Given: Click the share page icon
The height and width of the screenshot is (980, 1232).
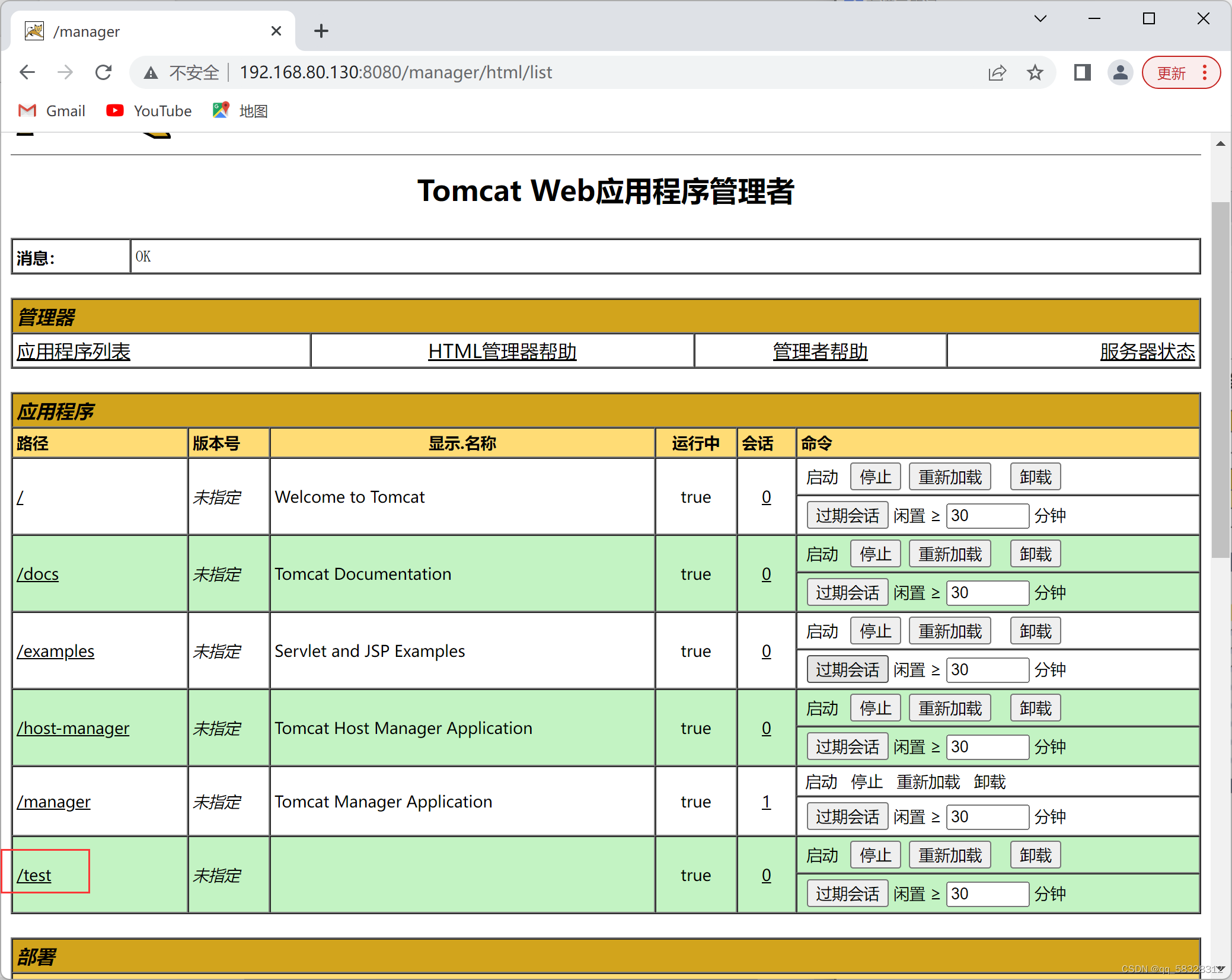Looking at the screenshot, I should tap(997, 72).
